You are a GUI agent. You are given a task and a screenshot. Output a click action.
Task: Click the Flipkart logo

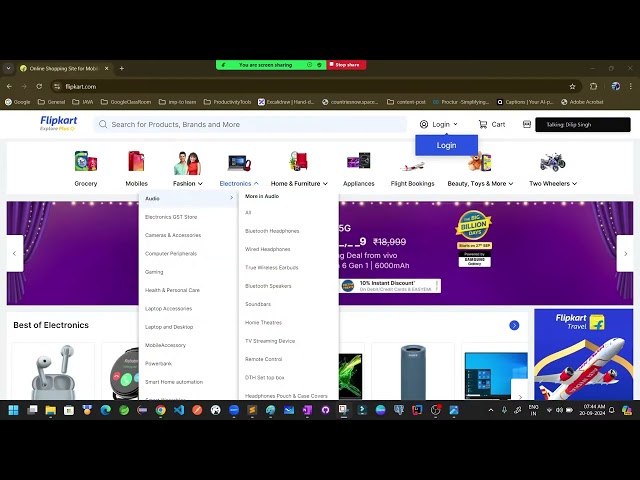58,123
